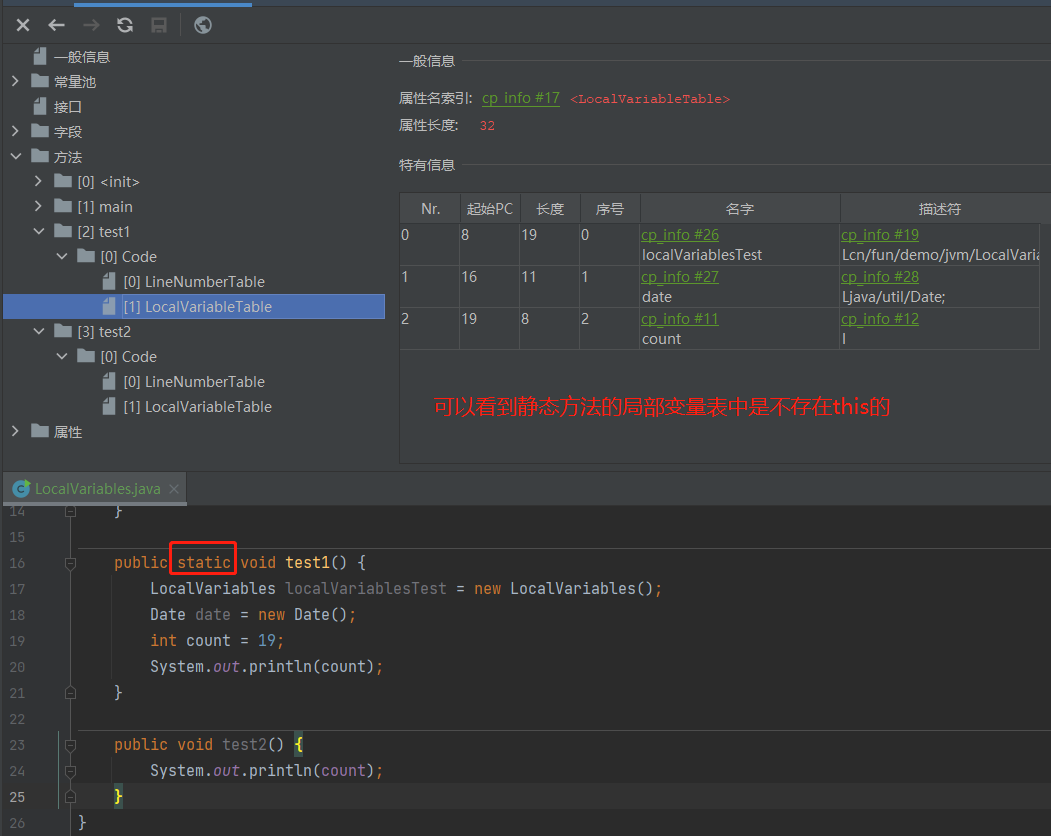Expand the 属性 tree node arrow

[x=15, y=431]
